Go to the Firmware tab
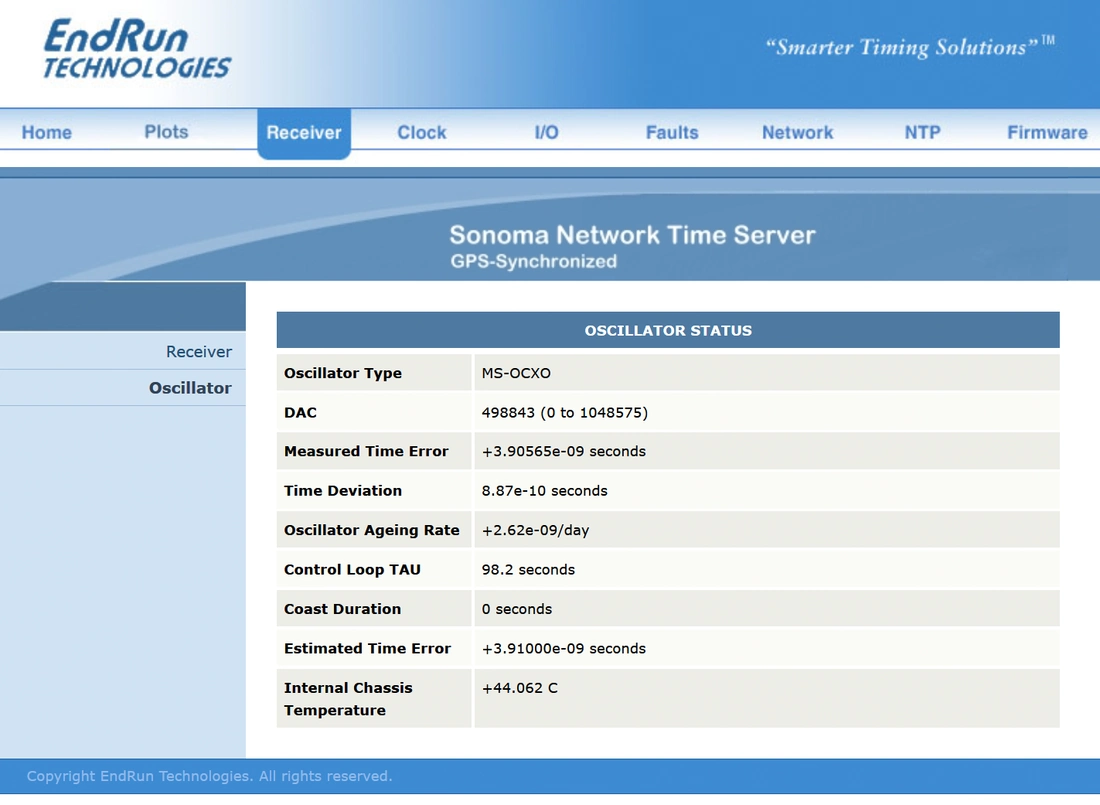The height and width of the screenshot is (805, 1100). pos(1047,132)
